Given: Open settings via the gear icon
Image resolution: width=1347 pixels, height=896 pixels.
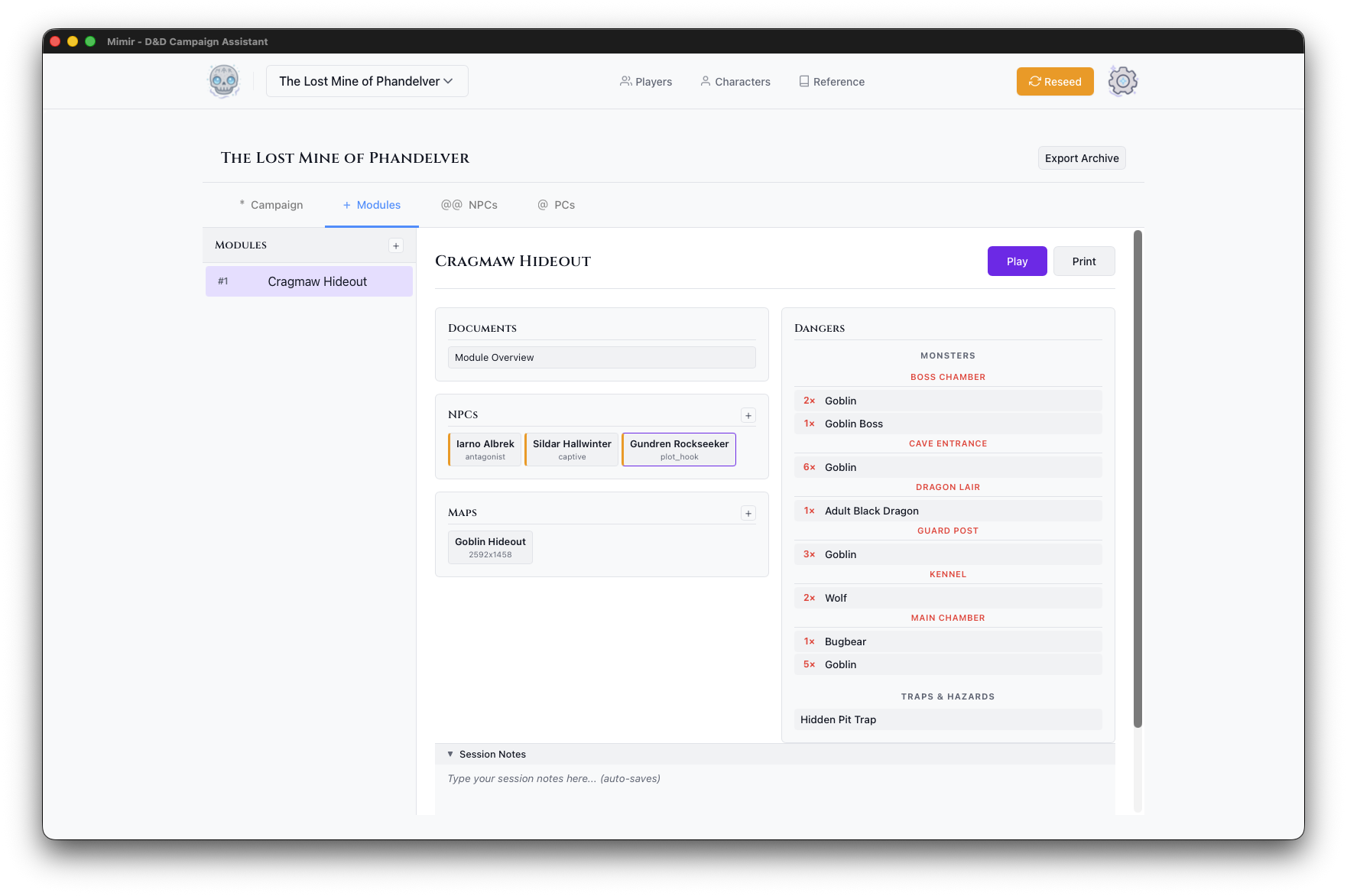Looking at the screenshot, I should click(x=1122, y=81).
